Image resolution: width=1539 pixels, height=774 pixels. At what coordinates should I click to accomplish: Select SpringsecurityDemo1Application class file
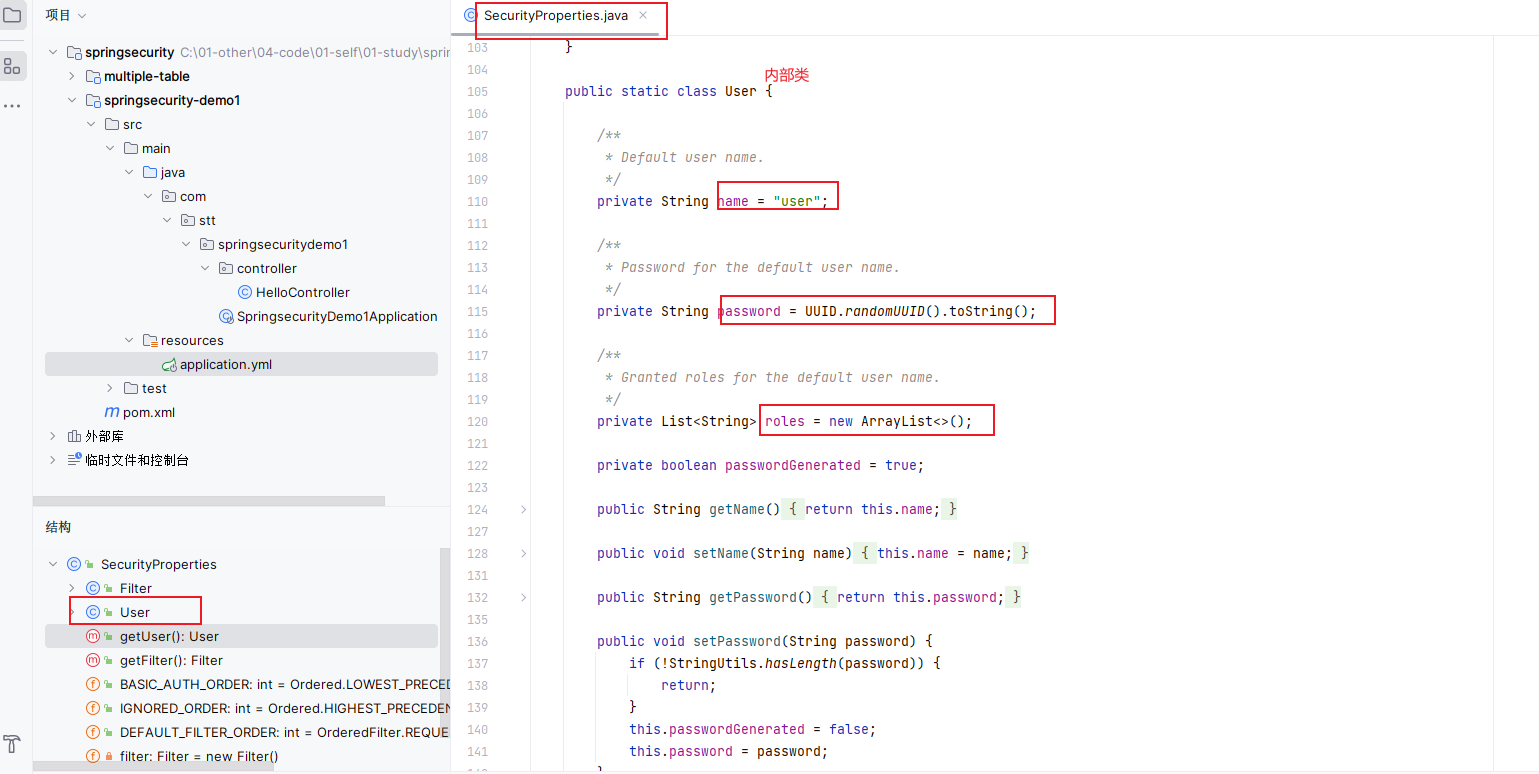click(x=337, y=316)
